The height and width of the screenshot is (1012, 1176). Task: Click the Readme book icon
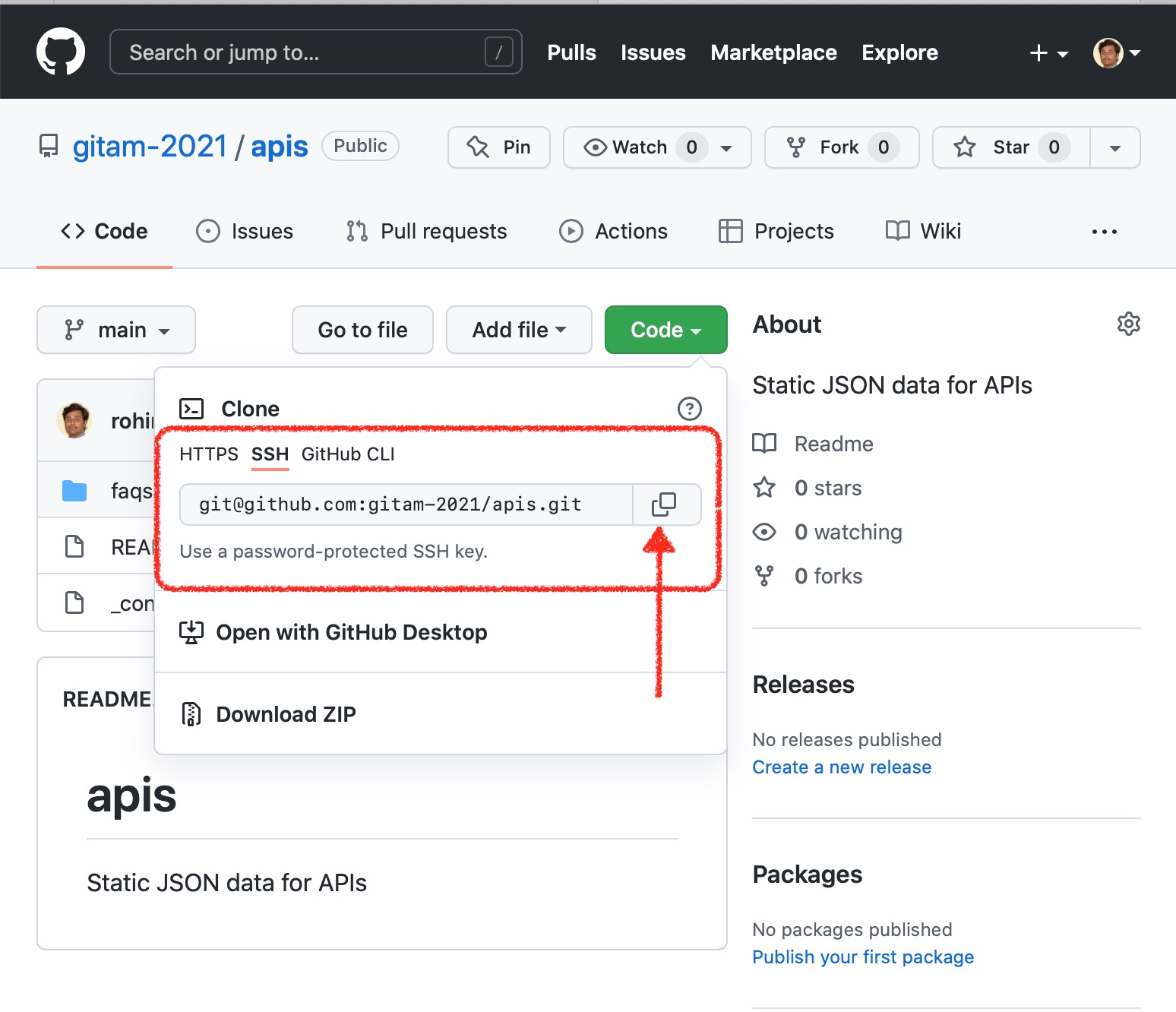point(764,444)
